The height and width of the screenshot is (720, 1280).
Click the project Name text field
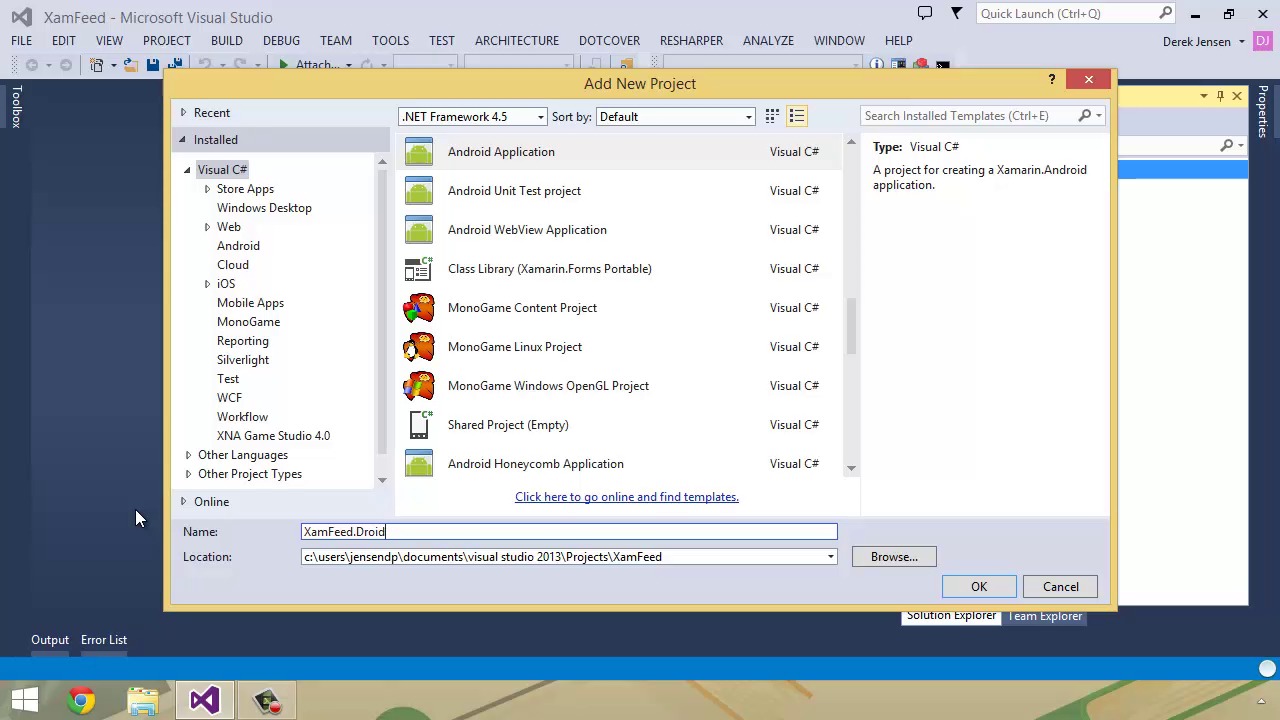click(x=569, y=532)
